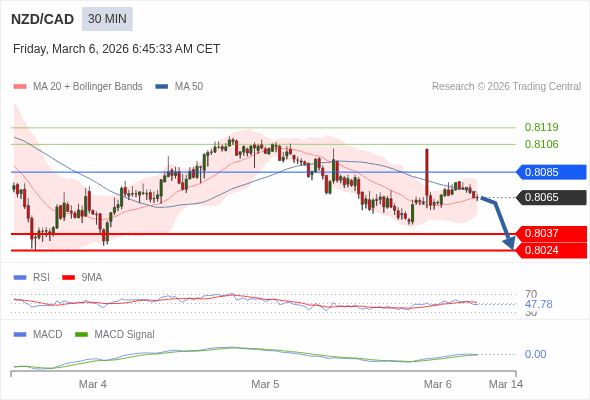Click the 9MA legend red swatch
This screenshot has height=400, width=590.
(68, 278)
